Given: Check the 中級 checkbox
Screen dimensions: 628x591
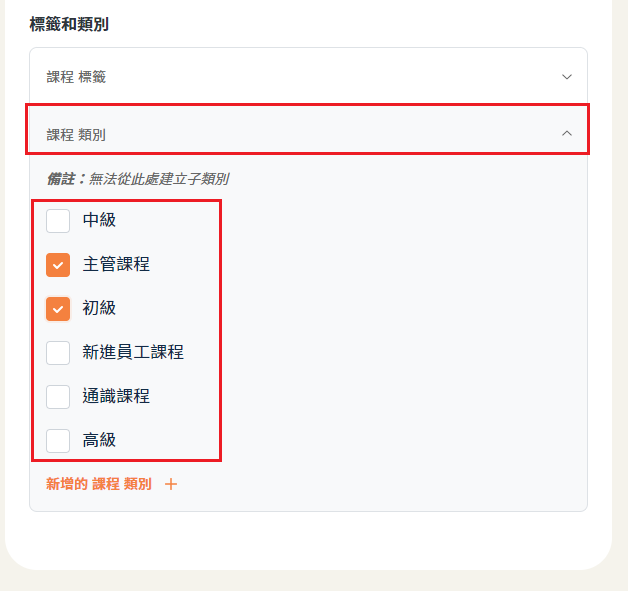Looking at the screenshot, I should [58, 220].
